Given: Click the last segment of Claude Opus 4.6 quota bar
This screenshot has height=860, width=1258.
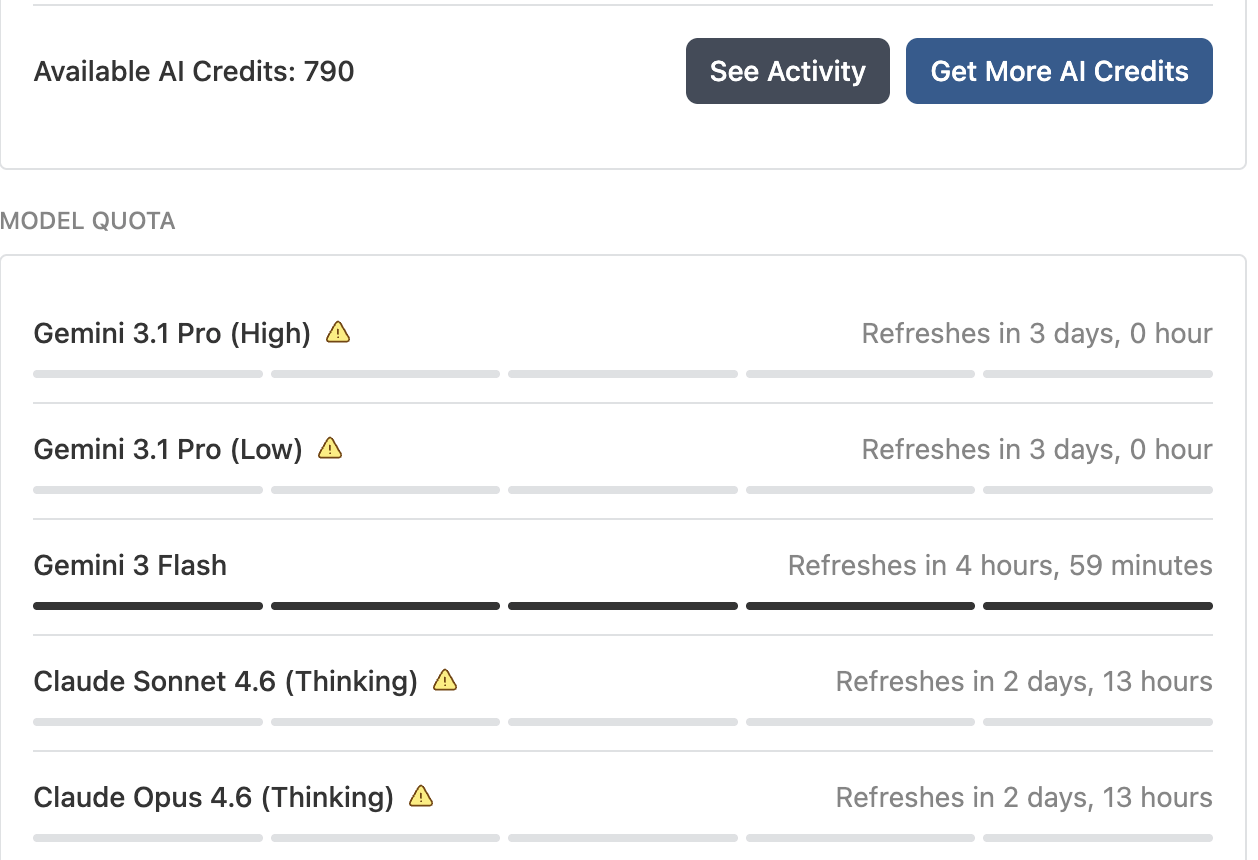Looking at the screenshot, I should pyautogui.click(x=1098, y=838).
